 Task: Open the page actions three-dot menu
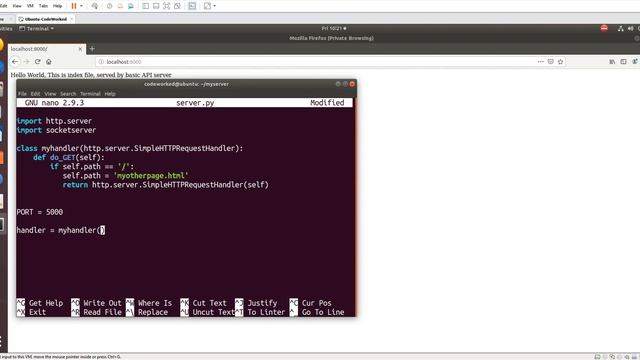(x=540, y=62)
